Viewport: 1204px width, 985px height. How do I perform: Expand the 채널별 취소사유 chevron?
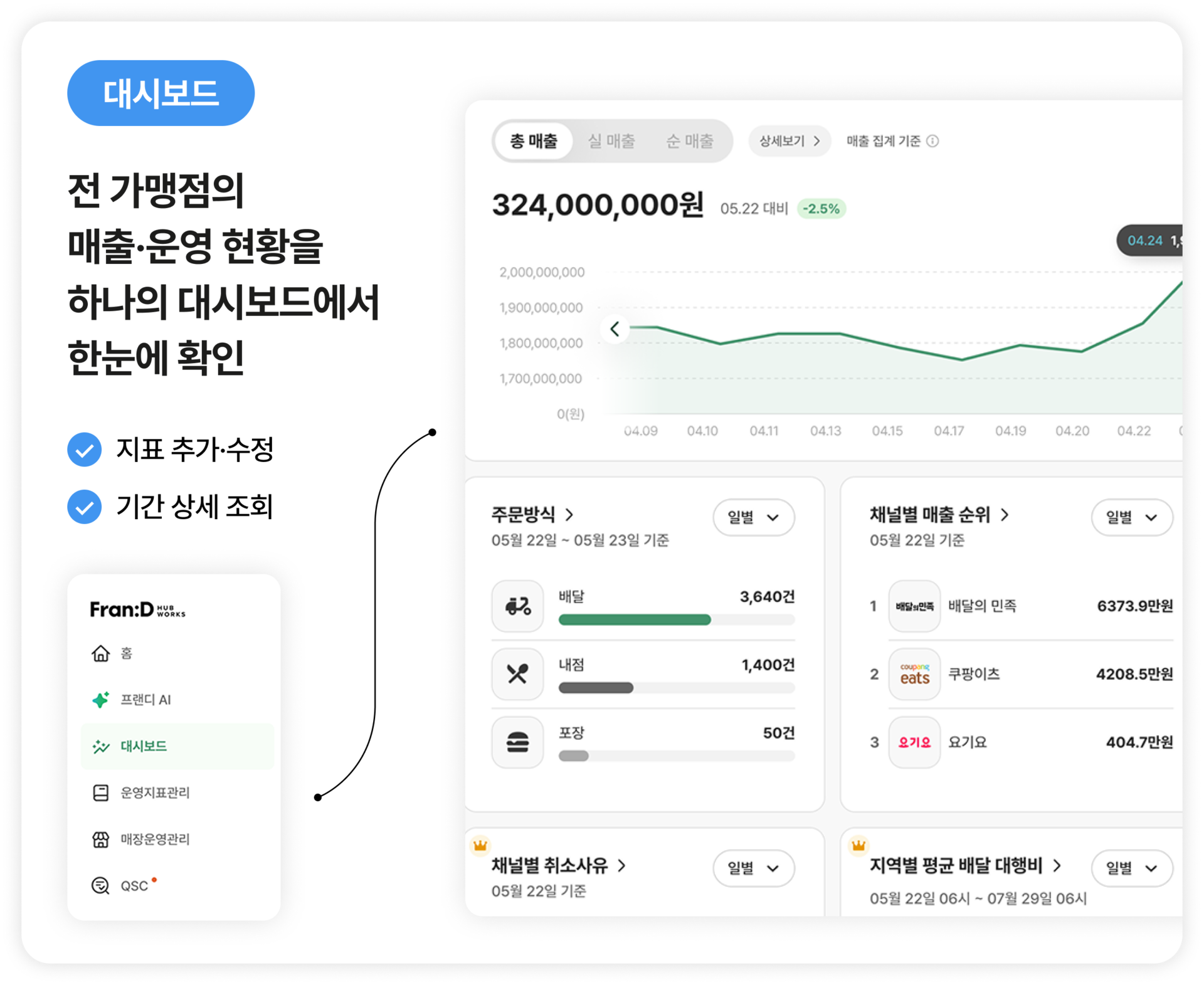[x=621, y=866]
